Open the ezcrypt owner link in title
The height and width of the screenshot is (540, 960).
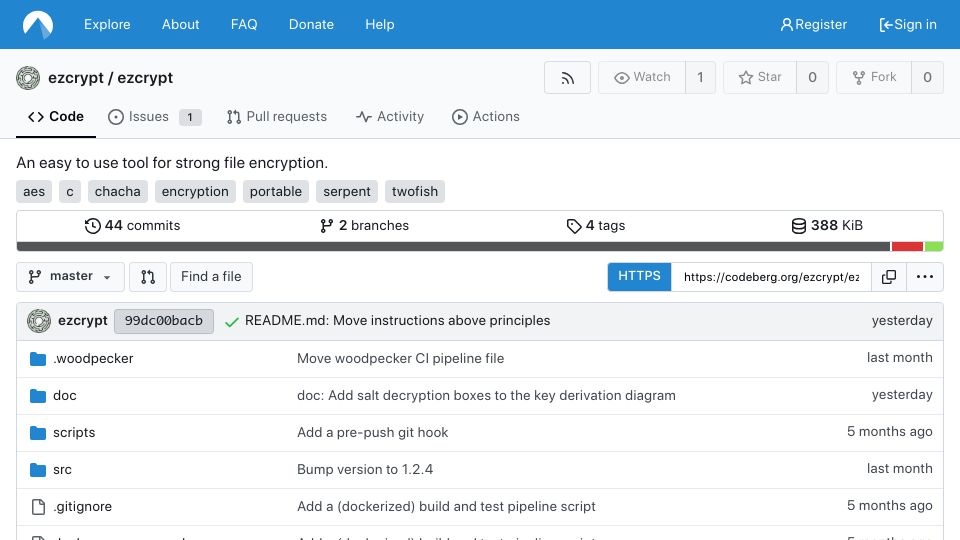(76, 78)
